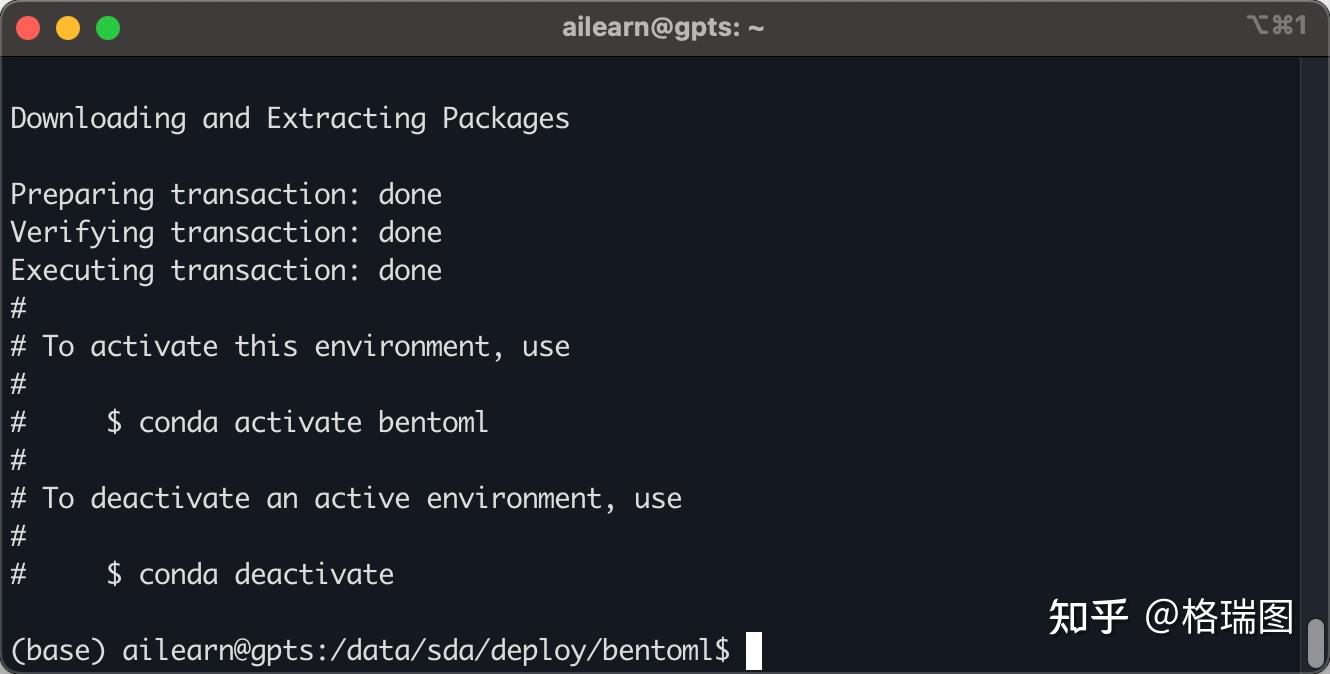Click the yellow minimize window button
The height and width of the screenshot is (674, 1330).
[68, 28]
